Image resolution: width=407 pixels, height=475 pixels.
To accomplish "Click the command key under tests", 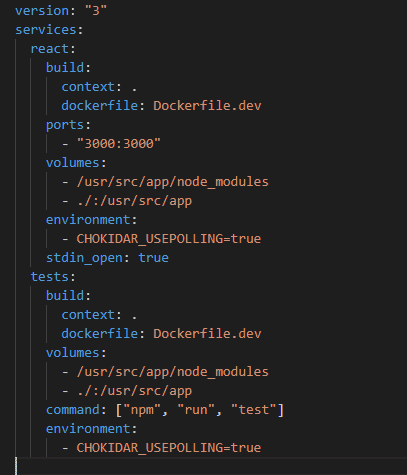I will click(73, 410).
